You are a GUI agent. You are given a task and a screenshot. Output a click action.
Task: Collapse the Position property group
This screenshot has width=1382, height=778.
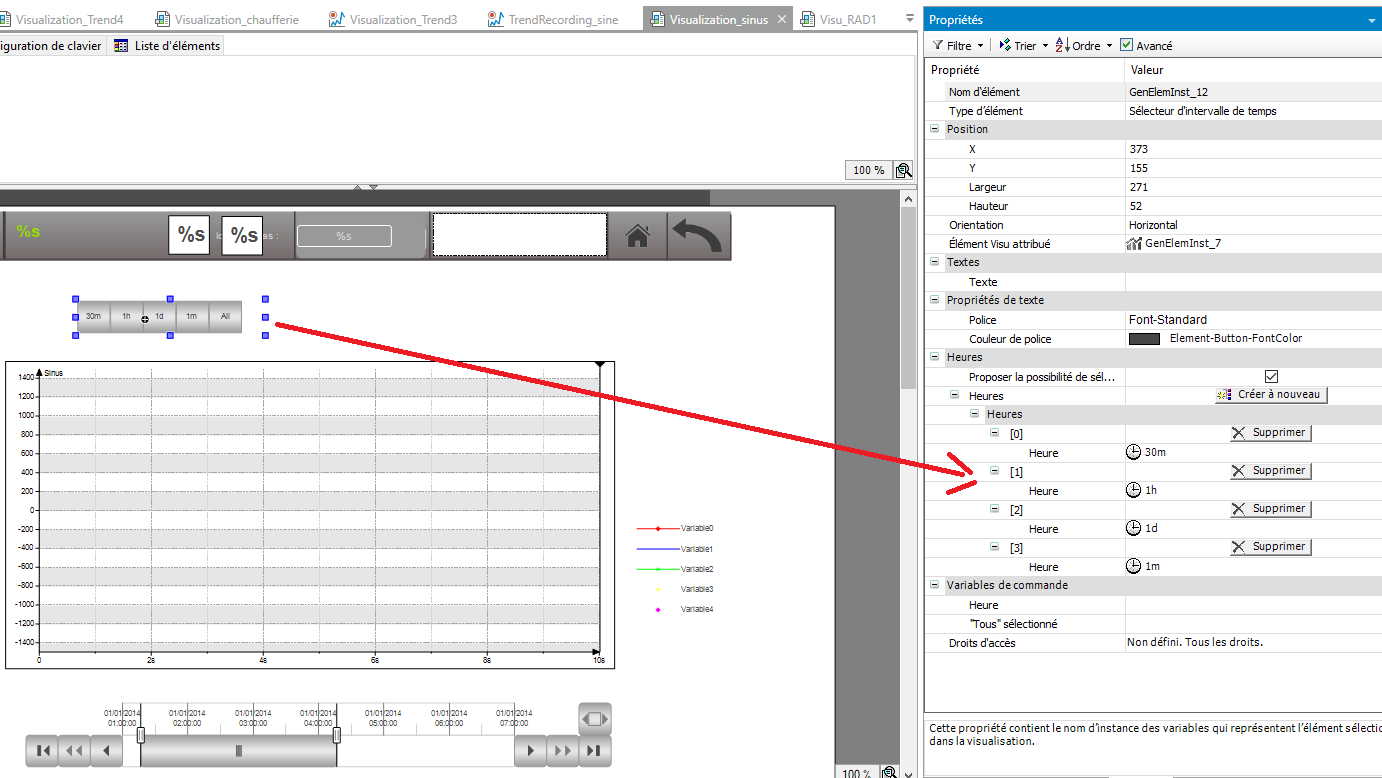coord(935,129)
